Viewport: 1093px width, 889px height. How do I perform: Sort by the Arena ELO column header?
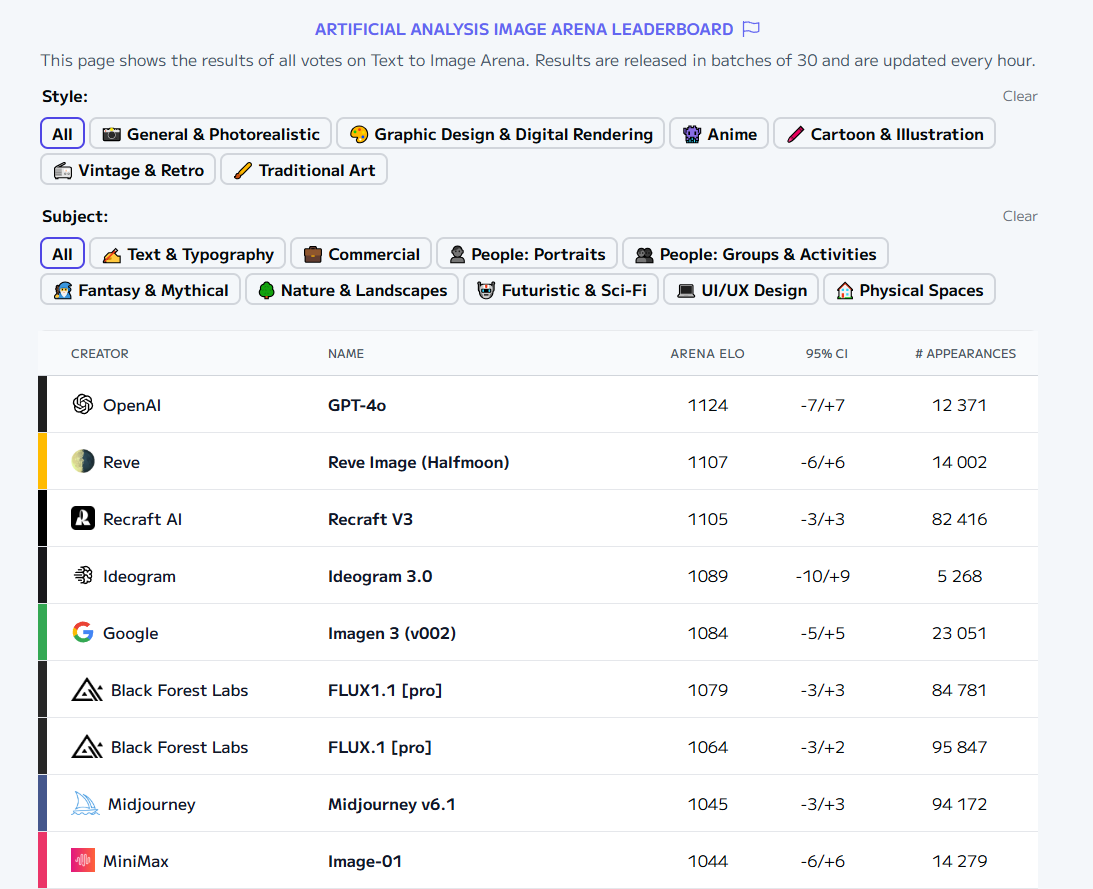708,354
